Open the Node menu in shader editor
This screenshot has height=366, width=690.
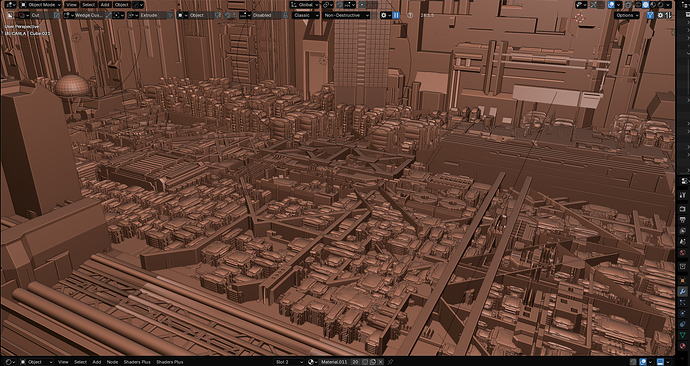coord(112,362)
